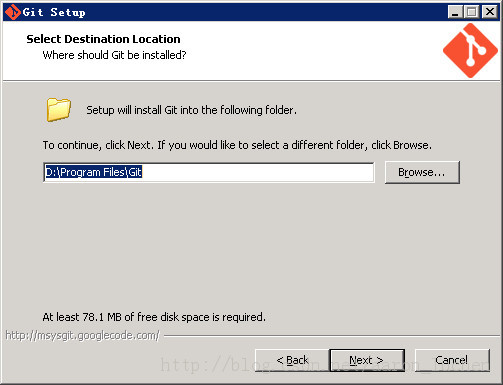Click the msysgit.googlecode.com link text

[82, 335]
